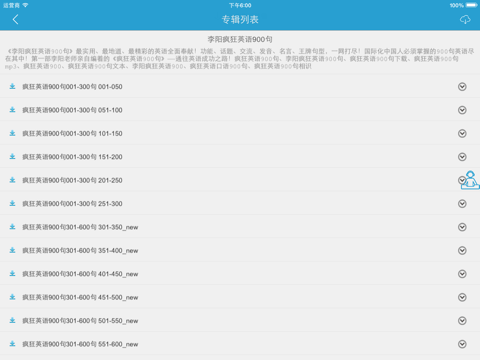Viewport: 480px width, 360px height.
Task: Select title 疯狂英语900句001-300句 001-050
Action: pyautogui.click(x=72, y=87)
